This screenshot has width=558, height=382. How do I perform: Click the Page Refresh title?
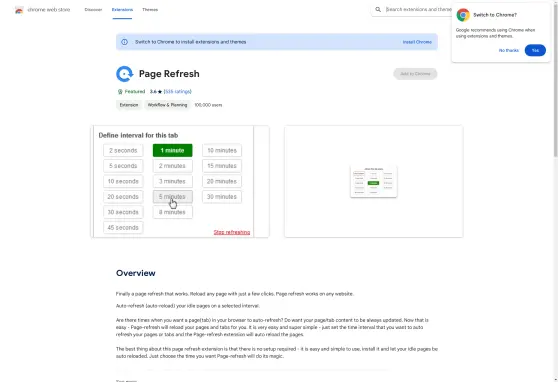point(169,74)
